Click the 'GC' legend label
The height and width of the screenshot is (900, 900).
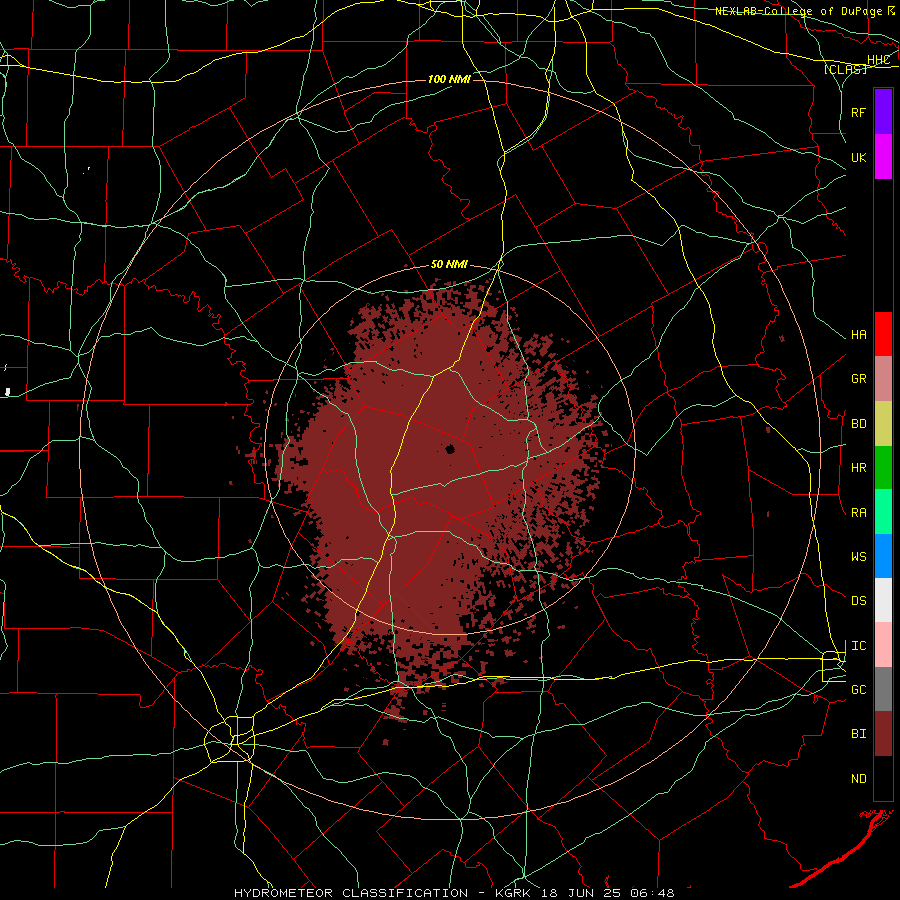858,689
